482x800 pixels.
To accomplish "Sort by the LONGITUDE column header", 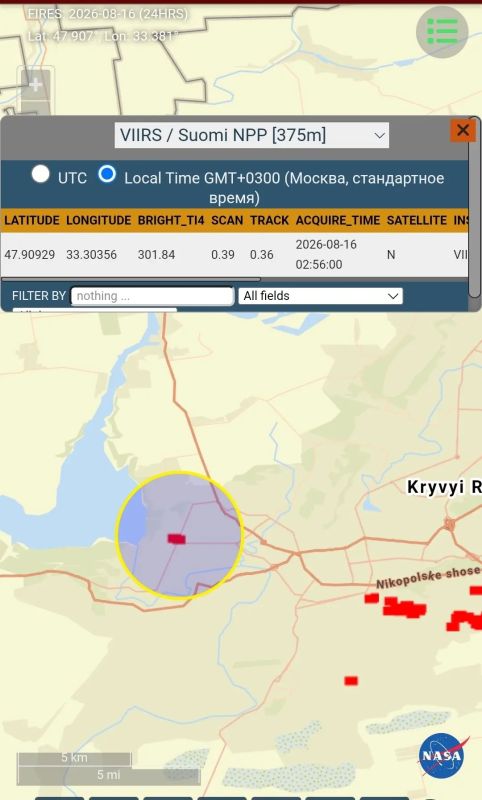I will 98,220.
